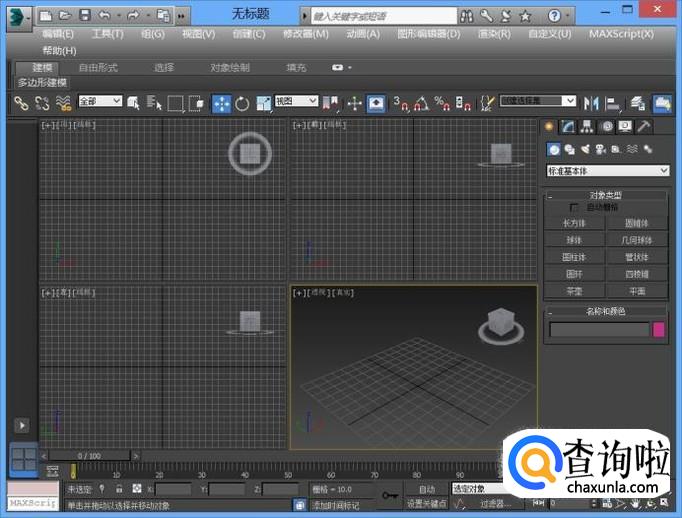Screen dimensions: 682x518
Task: Open the 修改器(M) menu
Action: point(305,33)
